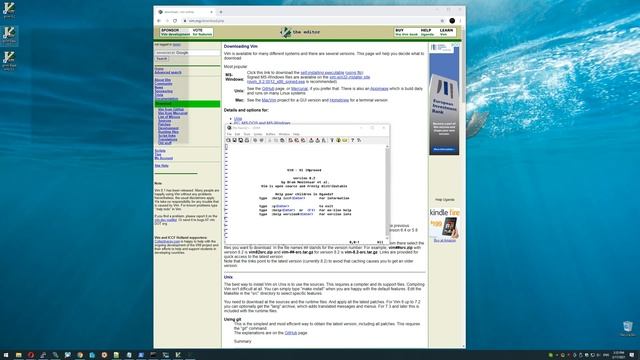Image resolution: width=640 pixels, height=360 pixels.
Task: Click MacVim project link
Action: tap(269, 100)
